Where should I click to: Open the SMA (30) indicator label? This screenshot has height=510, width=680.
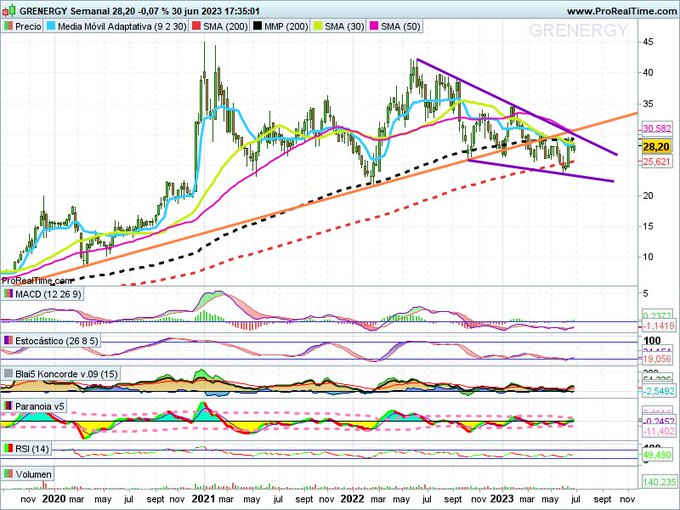point(344,26)
